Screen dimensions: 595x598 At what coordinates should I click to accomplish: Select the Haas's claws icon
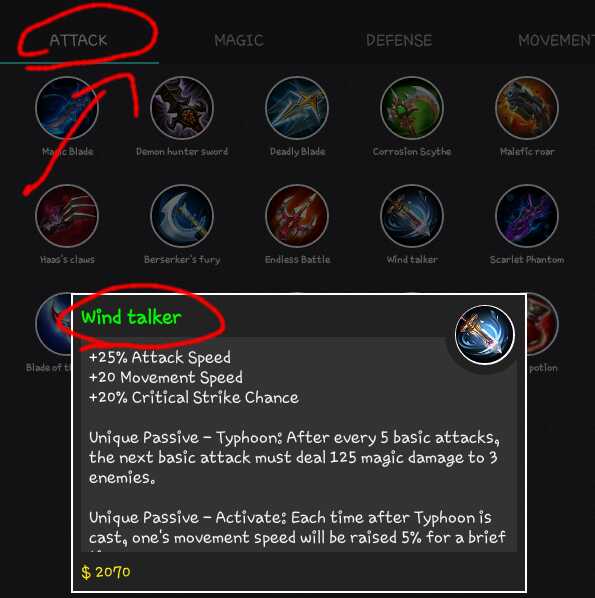(67, 216)
